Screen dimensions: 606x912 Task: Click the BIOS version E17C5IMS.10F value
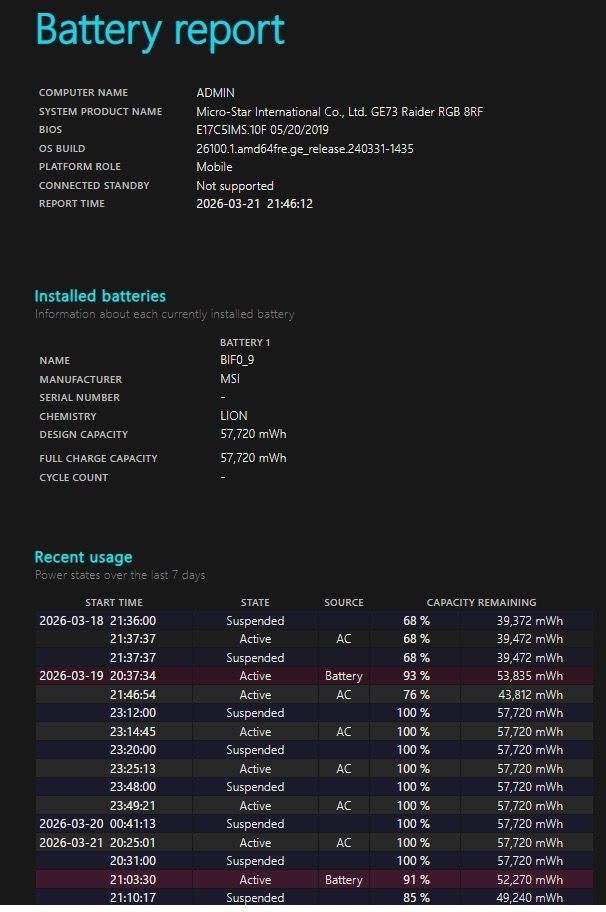click(262, 130)
